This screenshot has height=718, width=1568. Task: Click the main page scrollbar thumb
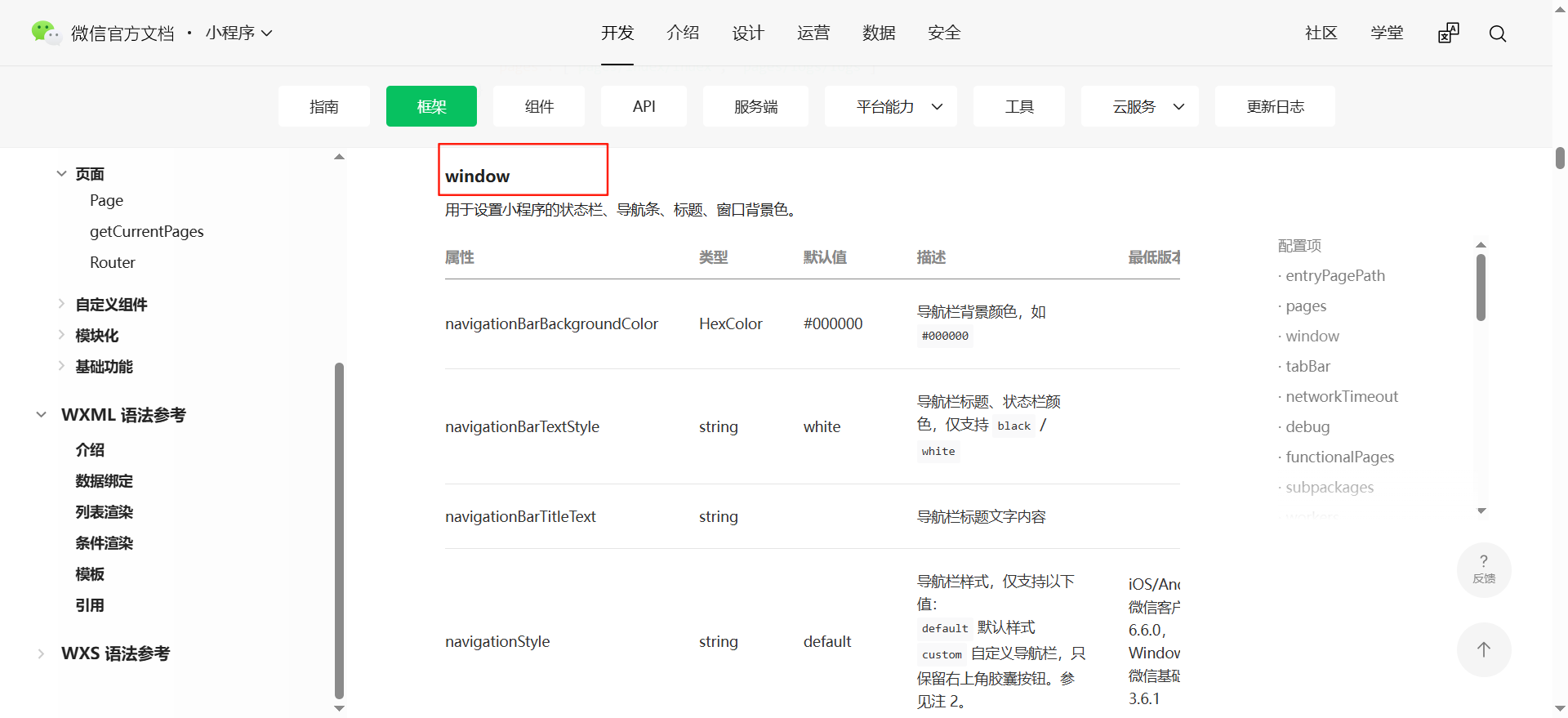(1560, 158)
